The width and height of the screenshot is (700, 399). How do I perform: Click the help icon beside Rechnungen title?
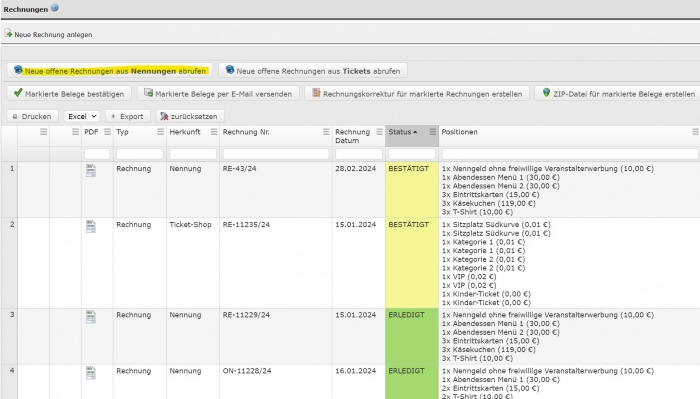pos(54,8)
